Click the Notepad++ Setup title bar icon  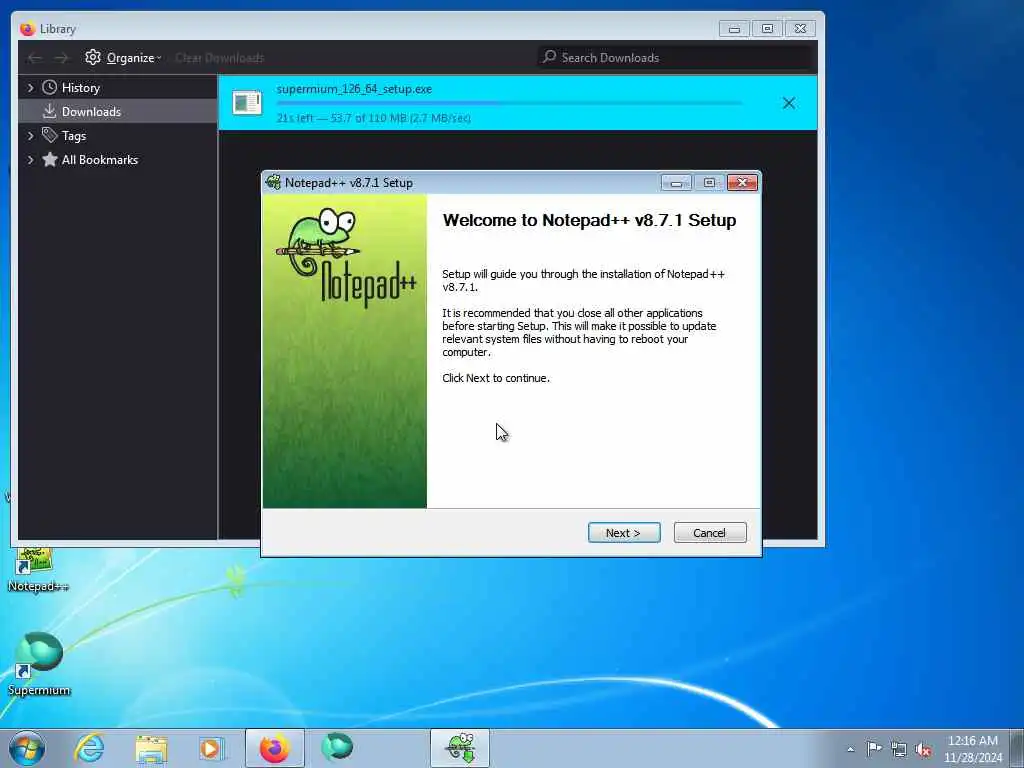[x=273, y=182]
